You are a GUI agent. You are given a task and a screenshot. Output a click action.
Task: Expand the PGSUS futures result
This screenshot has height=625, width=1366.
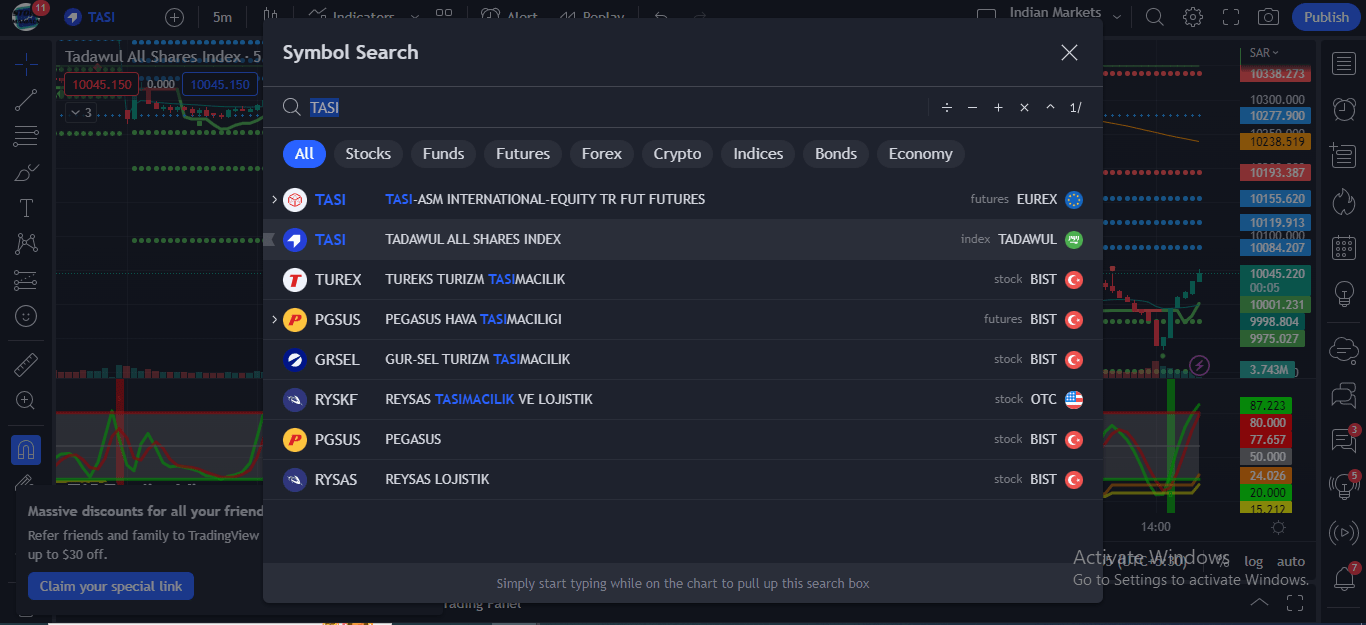[274, 319]
